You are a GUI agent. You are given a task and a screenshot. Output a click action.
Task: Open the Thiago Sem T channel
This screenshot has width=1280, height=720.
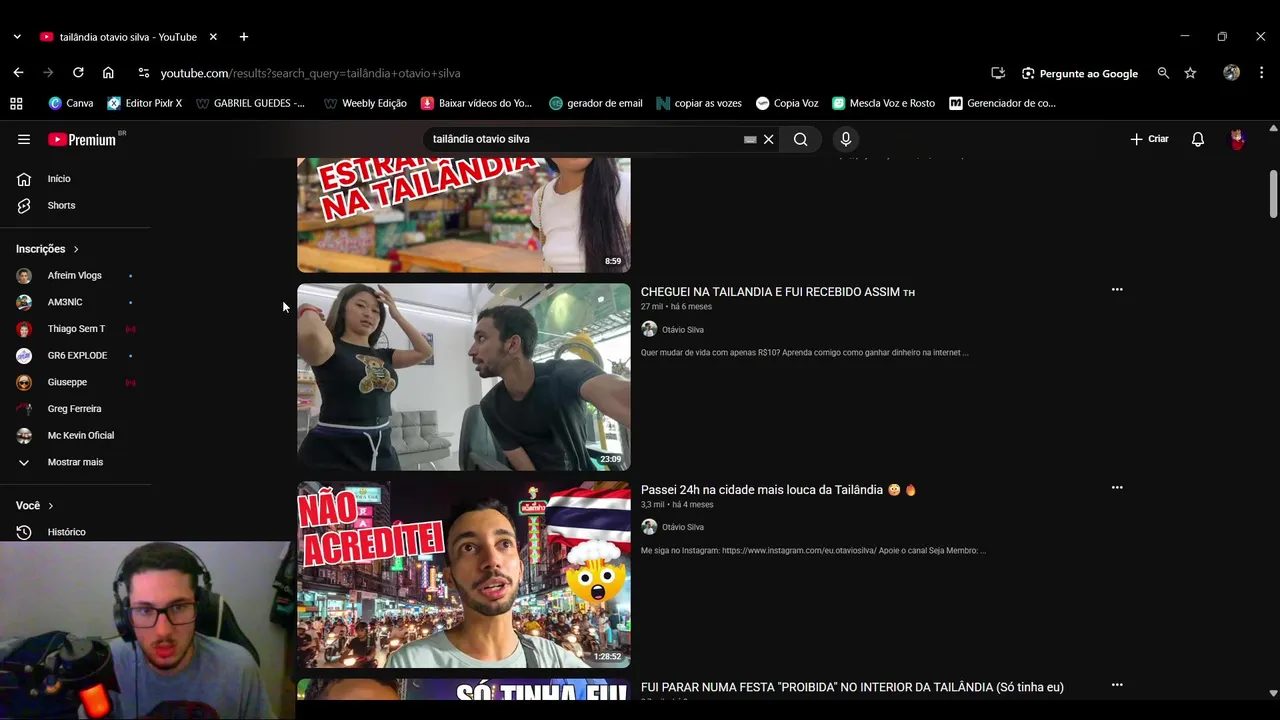point(76,329)
